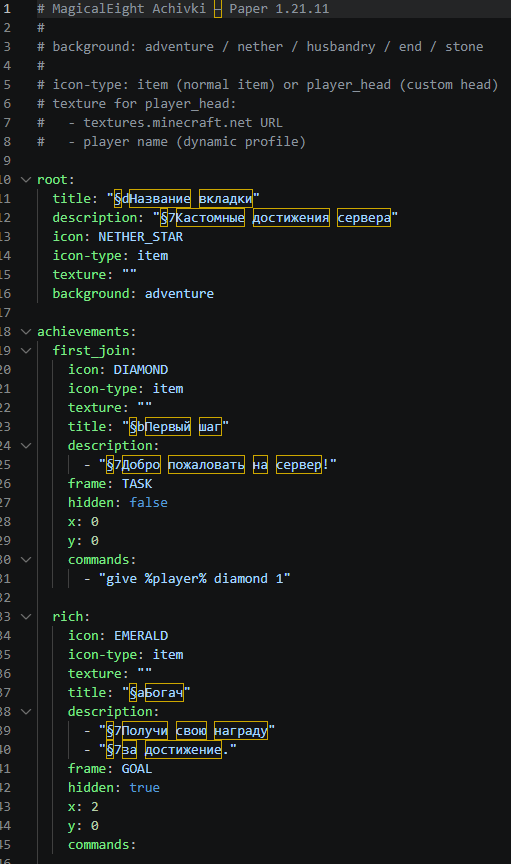The image size is (511, 864).
Task: Click the word Название in root title
Action: tap(160, 198)
